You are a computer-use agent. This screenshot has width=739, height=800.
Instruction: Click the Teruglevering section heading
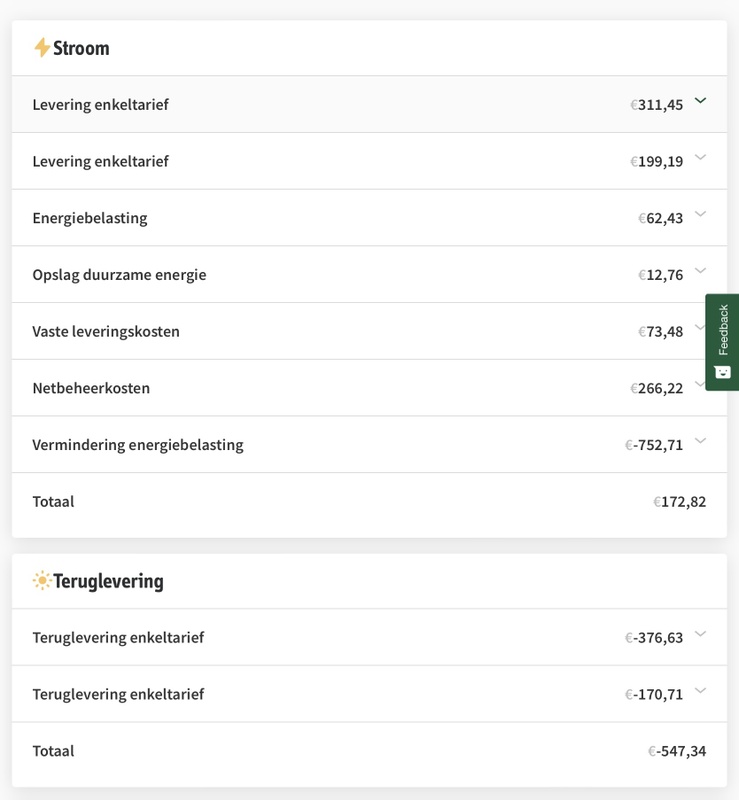(107, 581)
